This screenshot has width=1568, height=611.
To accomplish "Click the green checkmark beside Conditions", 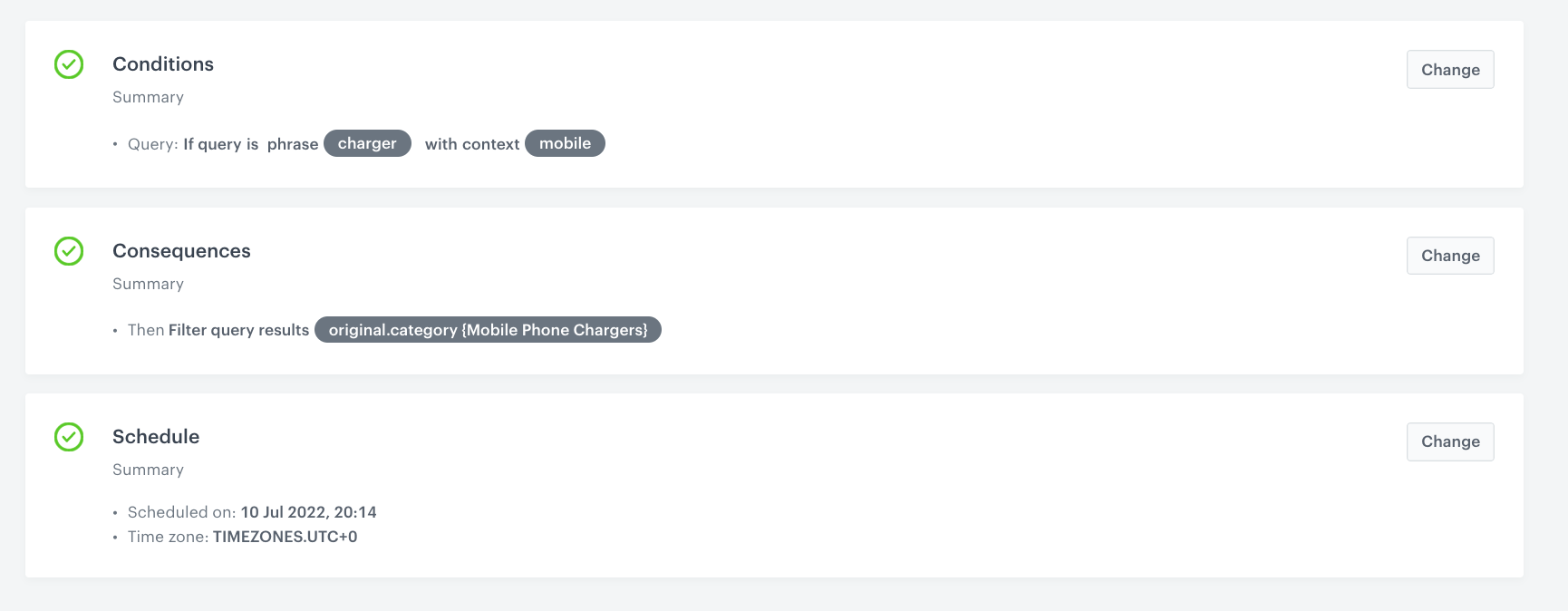I will click(69, 64).
